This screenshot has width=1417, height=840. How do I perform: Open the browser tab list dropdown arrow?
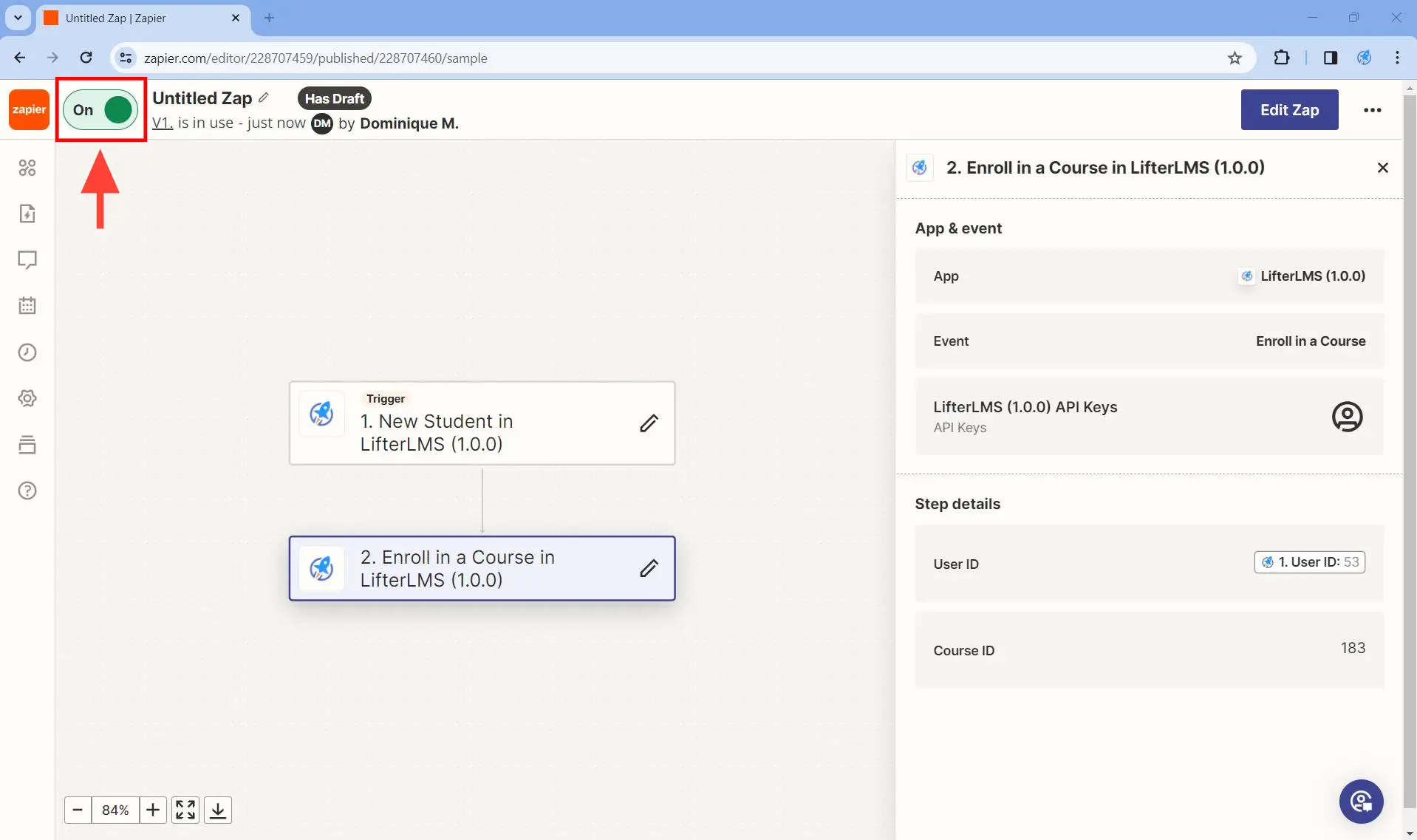18,18
